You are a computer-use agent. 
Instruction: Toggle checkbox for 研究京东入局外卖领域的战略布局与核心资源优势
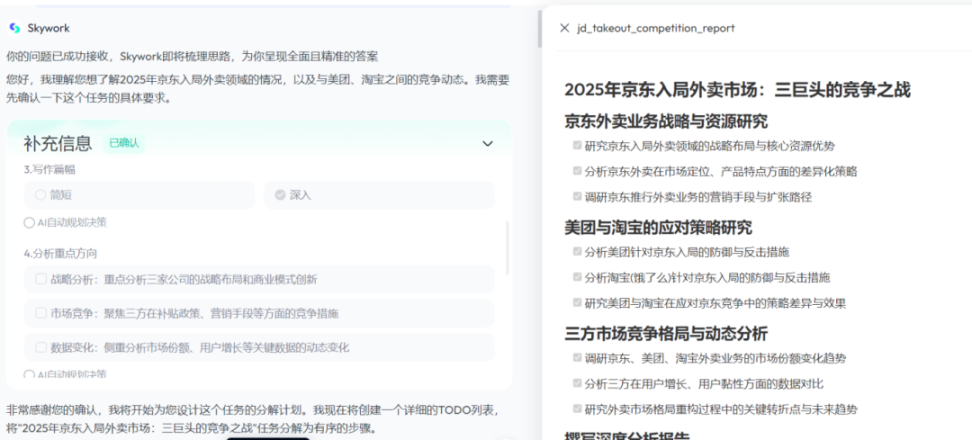(577, 146)
